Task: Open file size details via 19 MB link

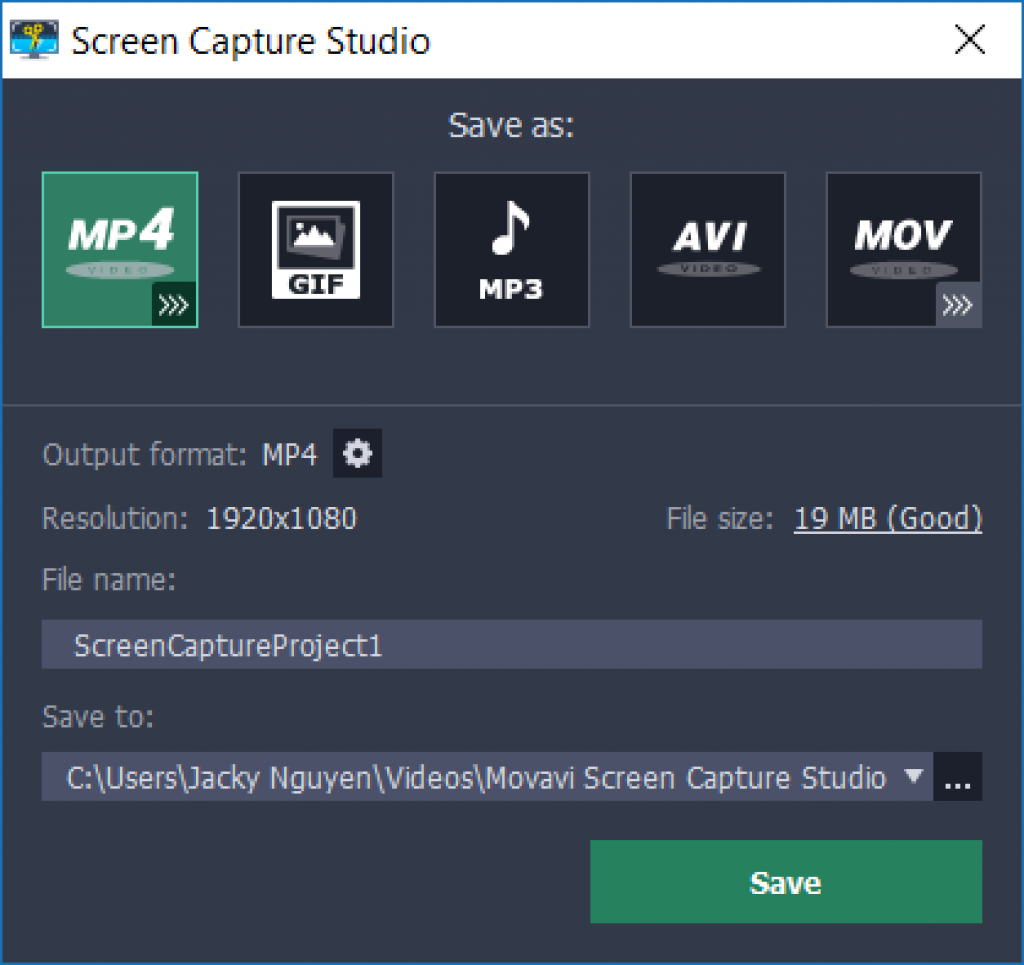Action: pos(888,518)
